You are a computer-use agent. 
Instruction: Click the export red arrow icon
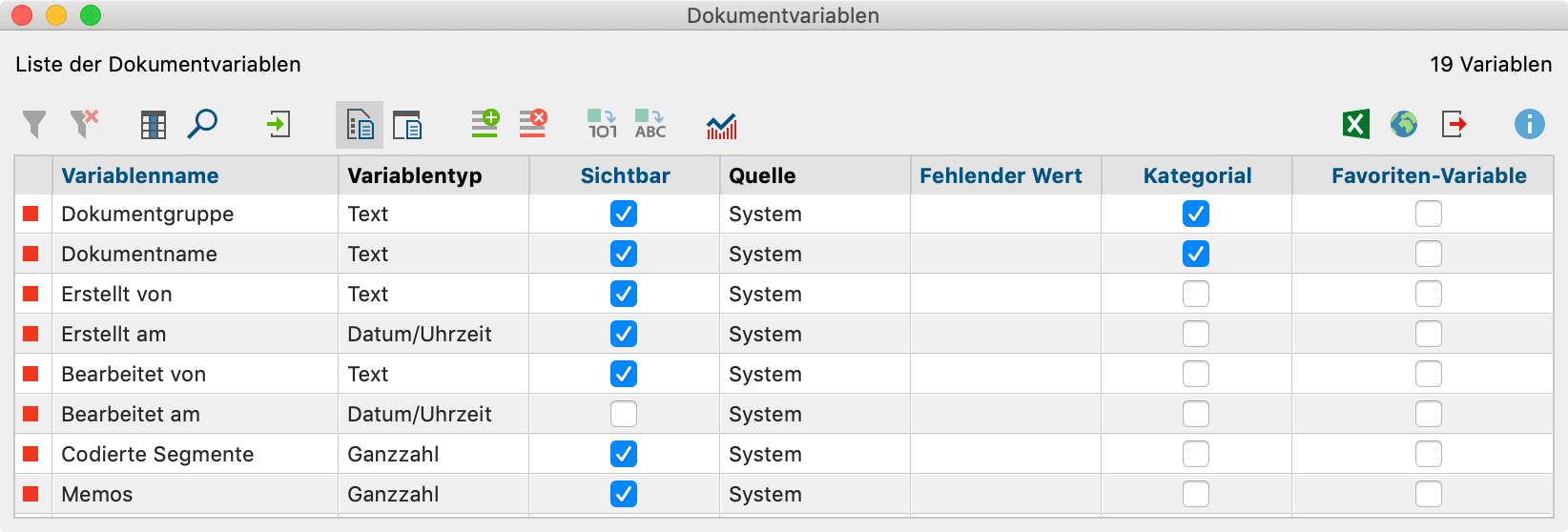(x=1454, y=124)
